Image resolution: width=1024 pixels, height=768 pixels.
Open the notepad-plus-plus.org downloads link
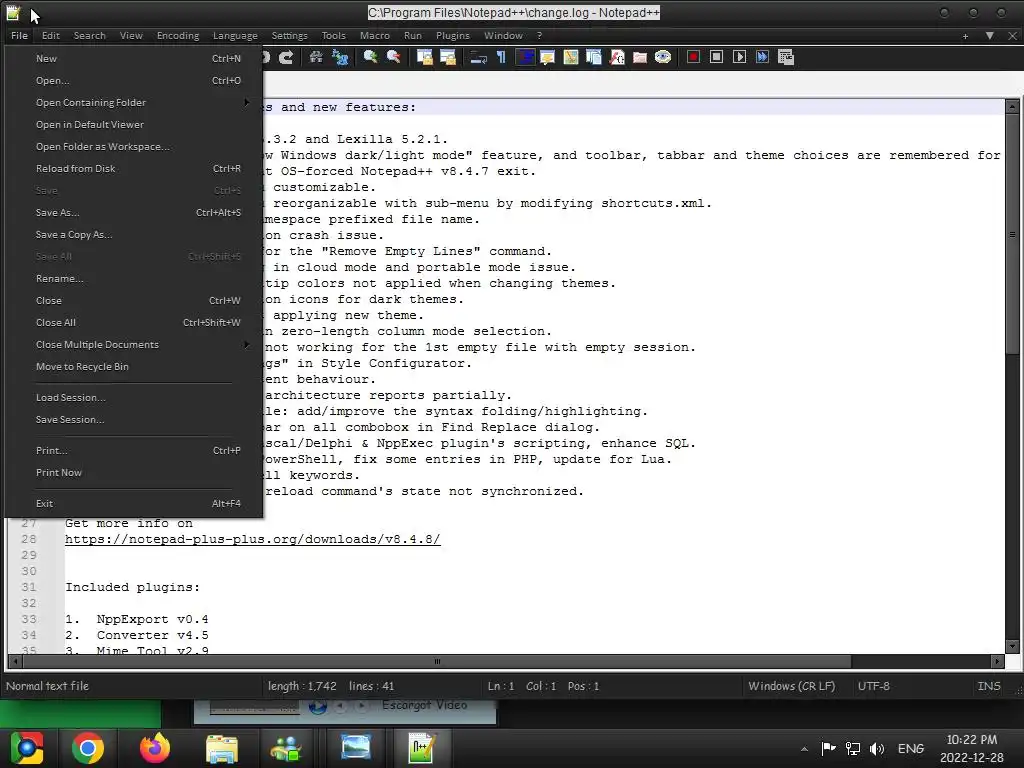(253, 539)
